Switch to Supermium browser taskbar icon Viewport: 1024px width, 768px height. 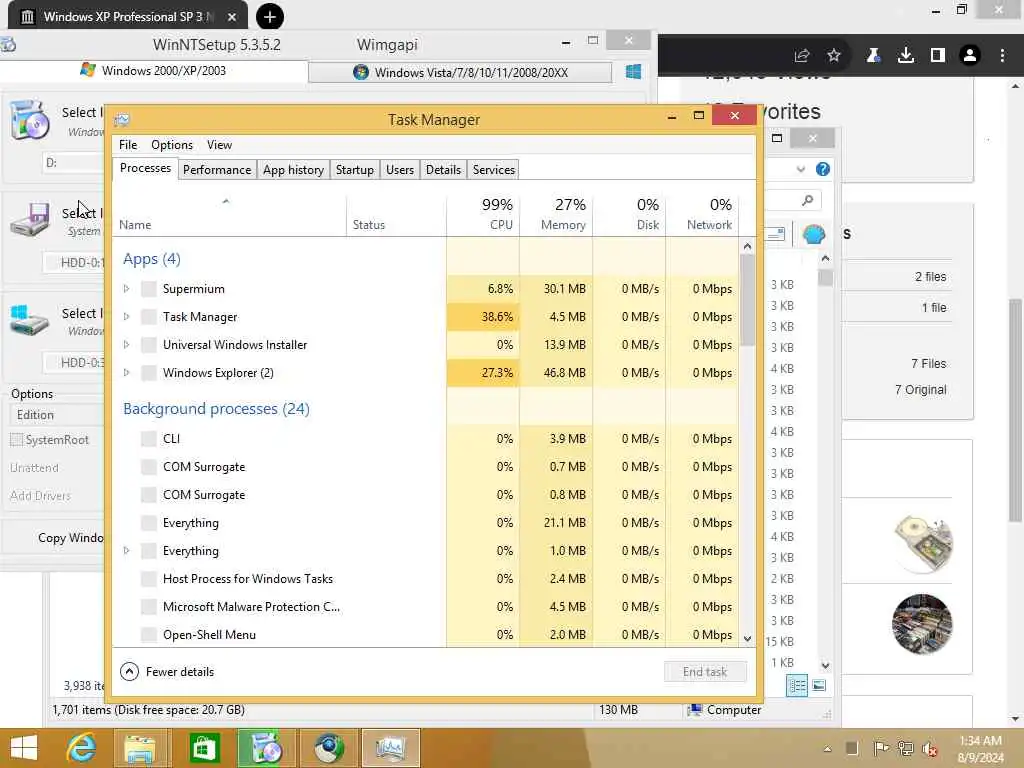point(328,748)
